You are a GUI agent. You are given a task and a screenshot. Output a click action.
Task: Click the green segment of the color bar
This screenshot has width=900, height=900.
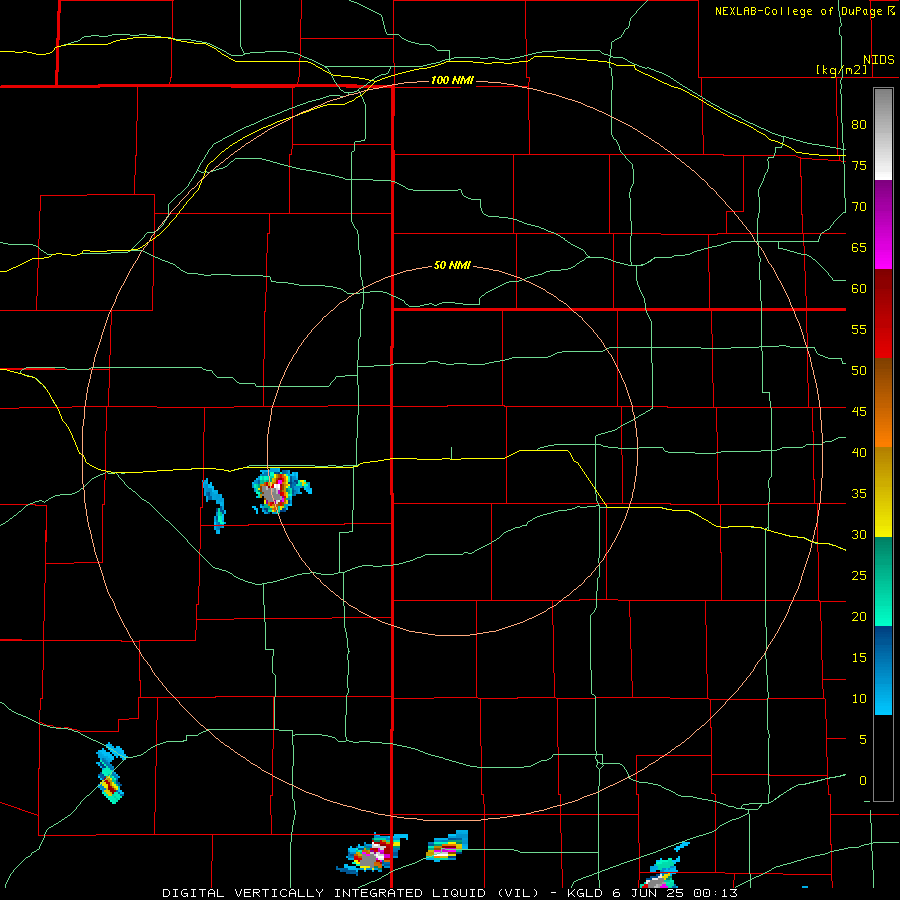(883, 581)
